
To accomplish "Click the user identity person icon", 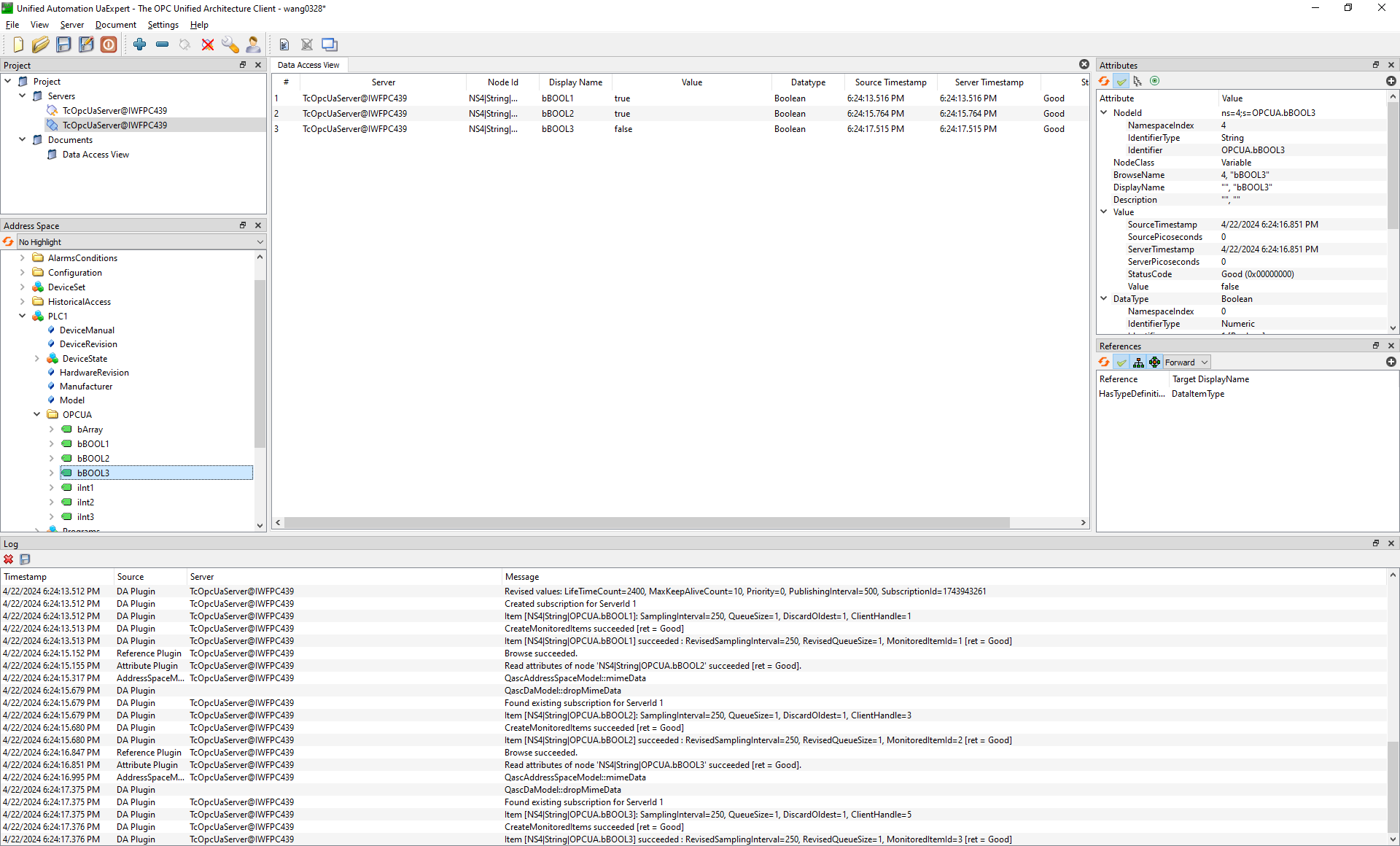I will [x=252, y=44].
